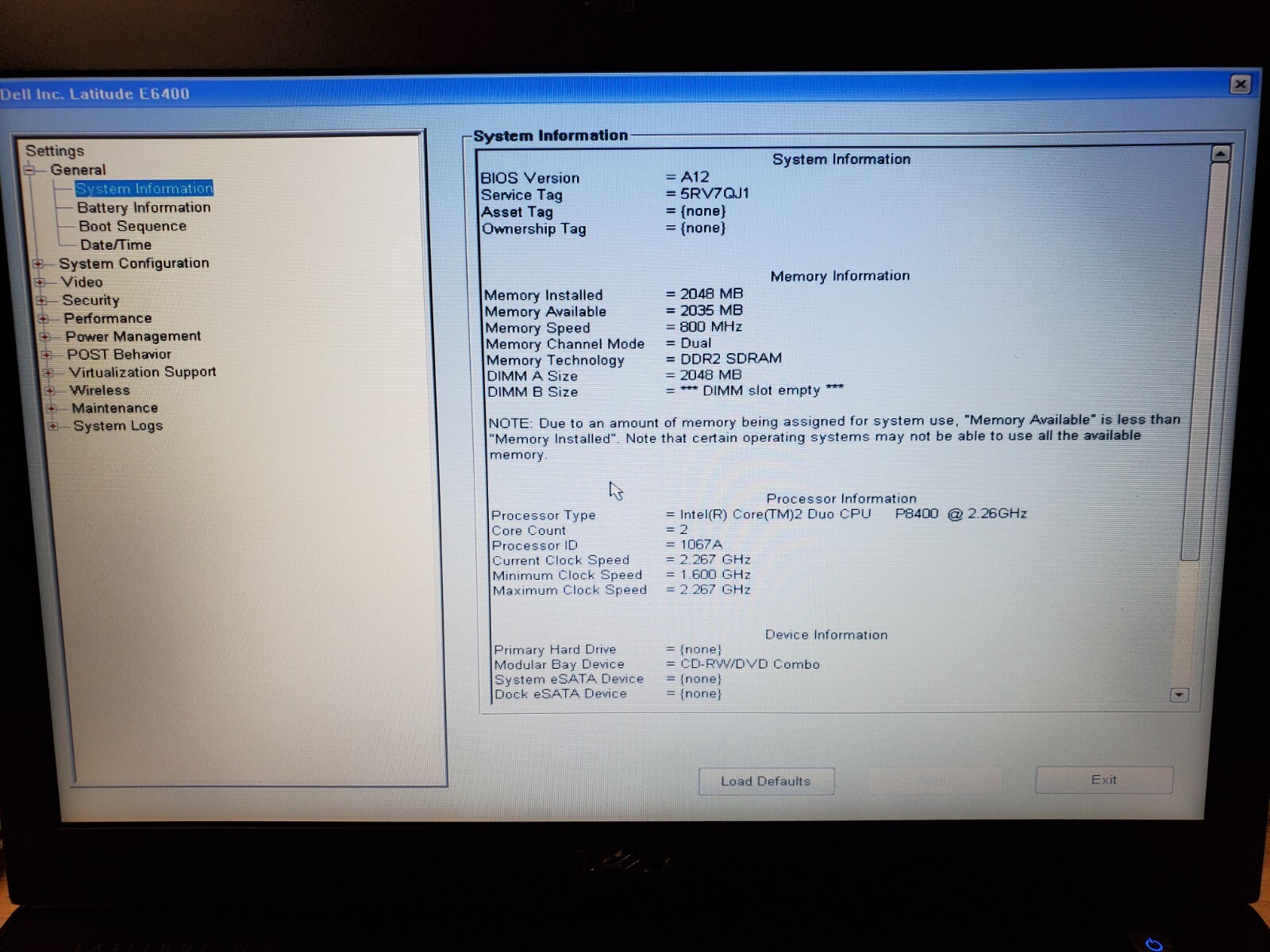Click the scrollbar up arrow

pos(1221,153)
